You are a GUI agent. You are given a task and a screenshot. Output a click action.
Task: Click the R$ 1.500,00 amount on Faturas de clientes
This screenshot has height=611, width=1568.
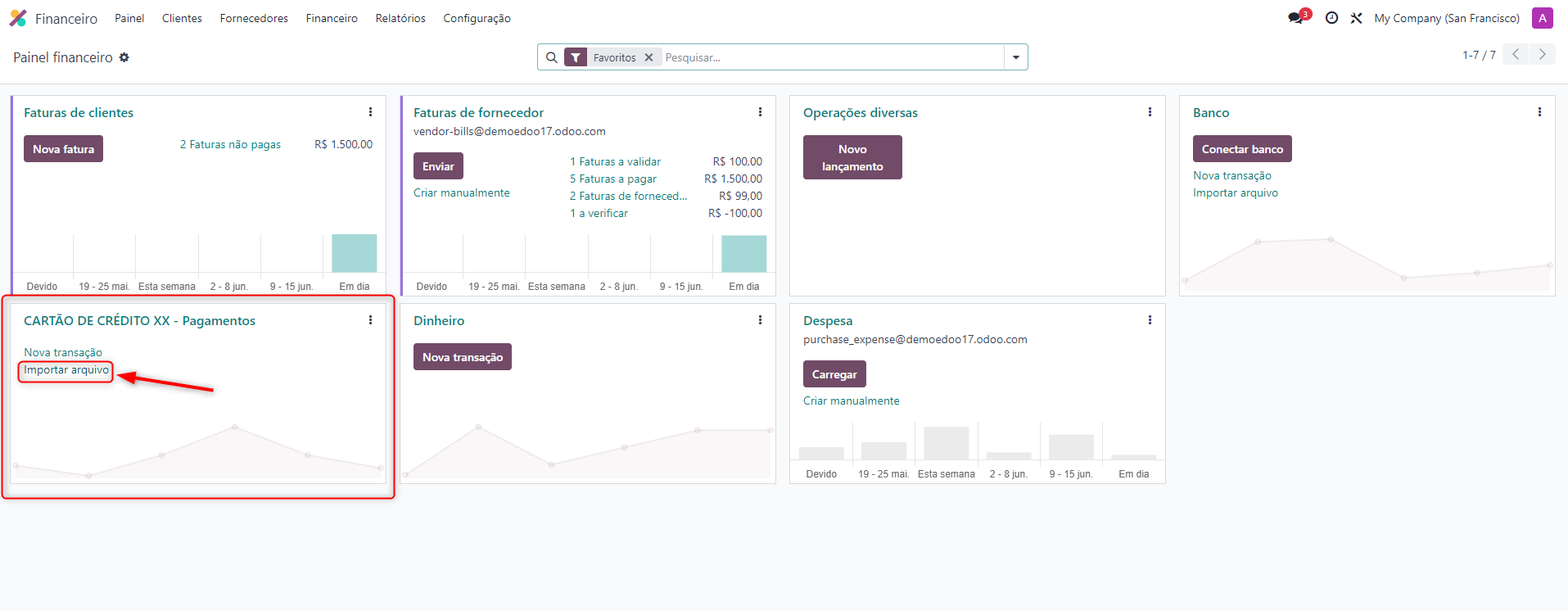point(343,145)
